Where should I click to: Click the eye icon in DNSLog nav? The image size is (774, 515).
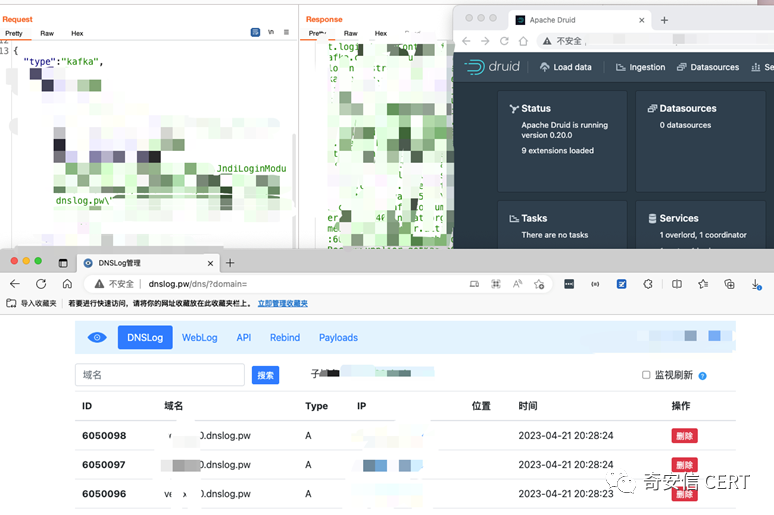click(x=97, y=337)
